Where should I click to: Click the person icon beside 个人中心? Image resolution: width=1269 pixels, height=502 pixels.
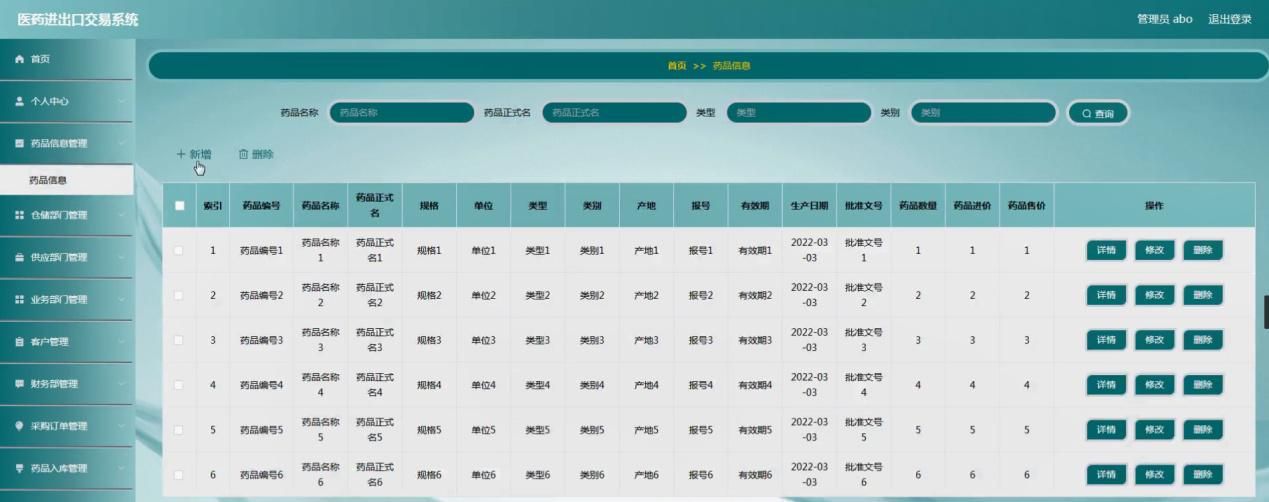pos(19,102)
